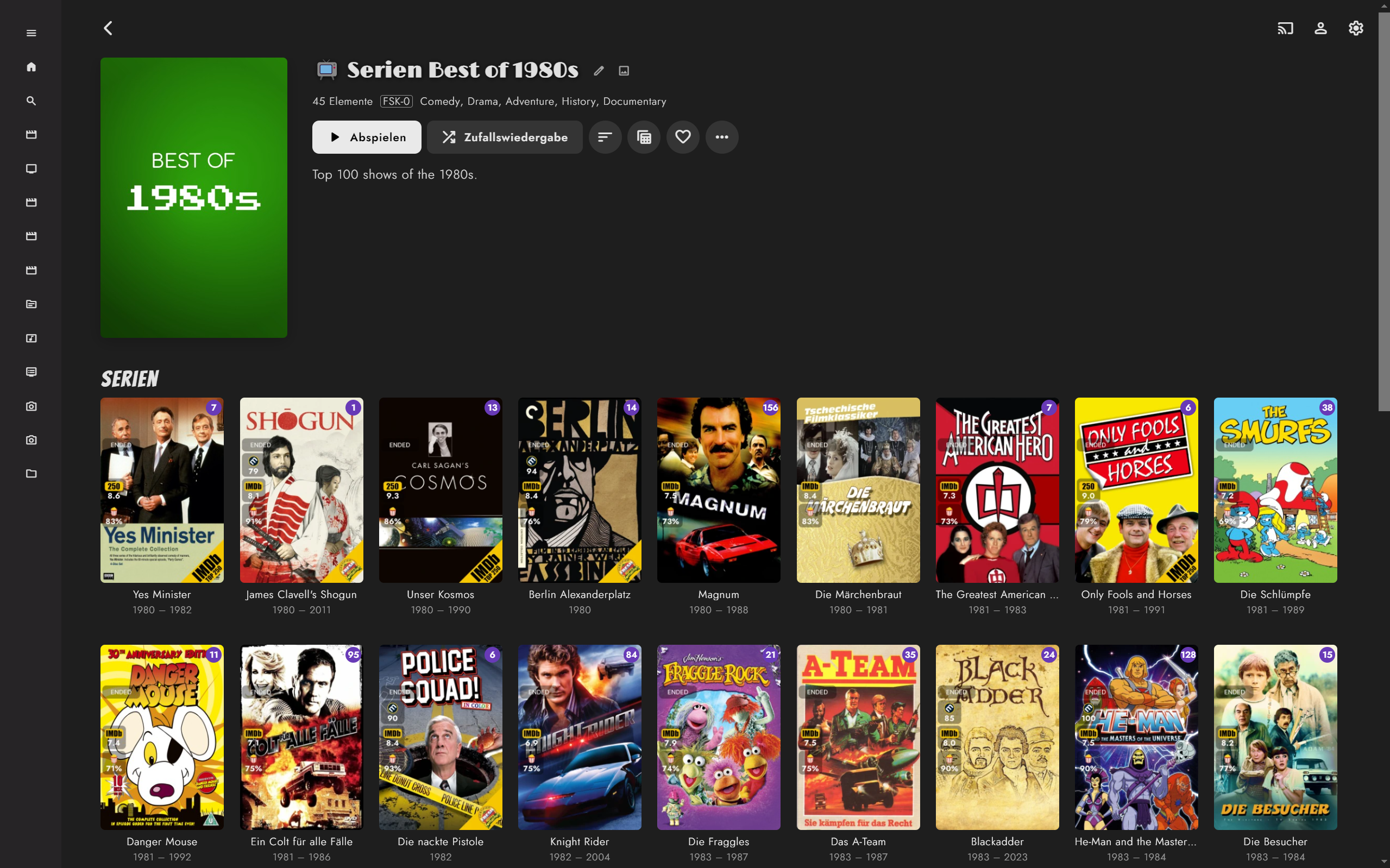Open the Magnum series poster
1390x868 pixels.
point(719,490)
